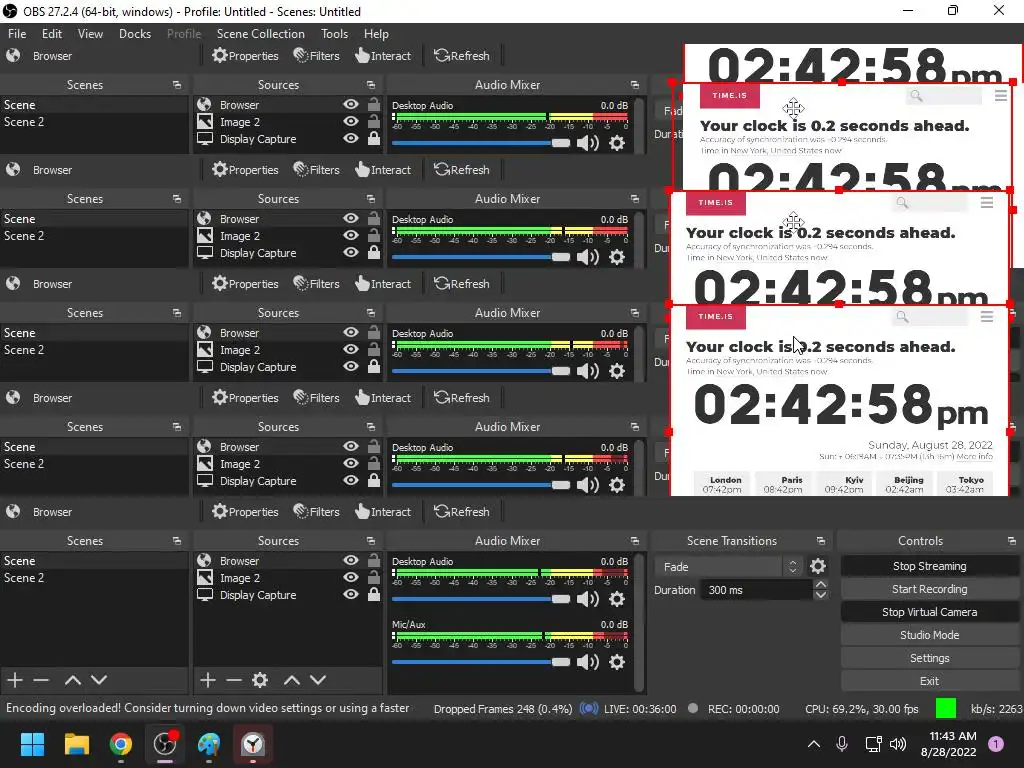Click the live streaming signal icon in status bar
Screen dimensions: 1024x768
[588, 709]
